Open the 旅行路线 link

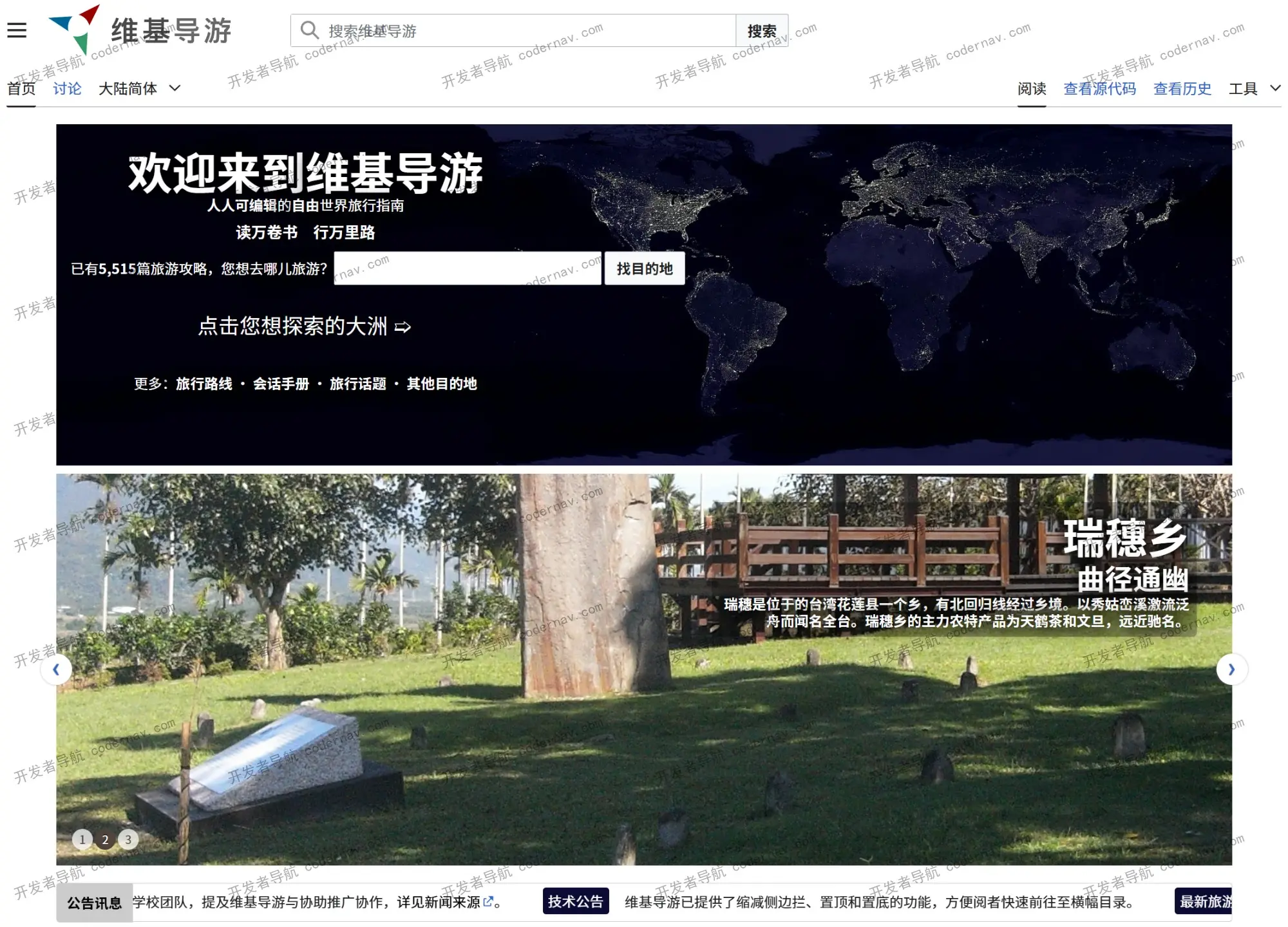click(205, 383)
